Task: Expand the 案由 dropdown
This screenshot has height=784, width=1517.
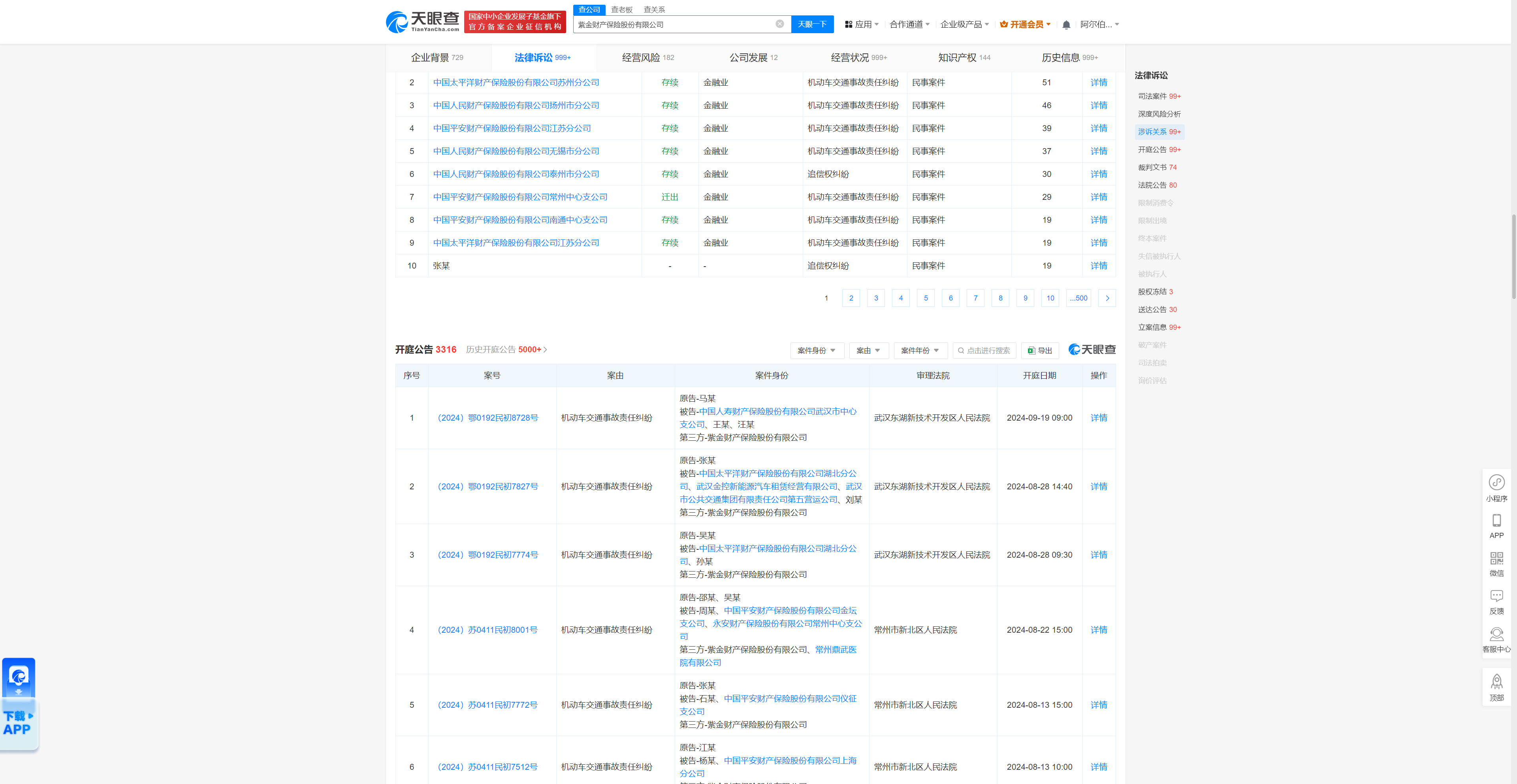Action: point(869,350)
